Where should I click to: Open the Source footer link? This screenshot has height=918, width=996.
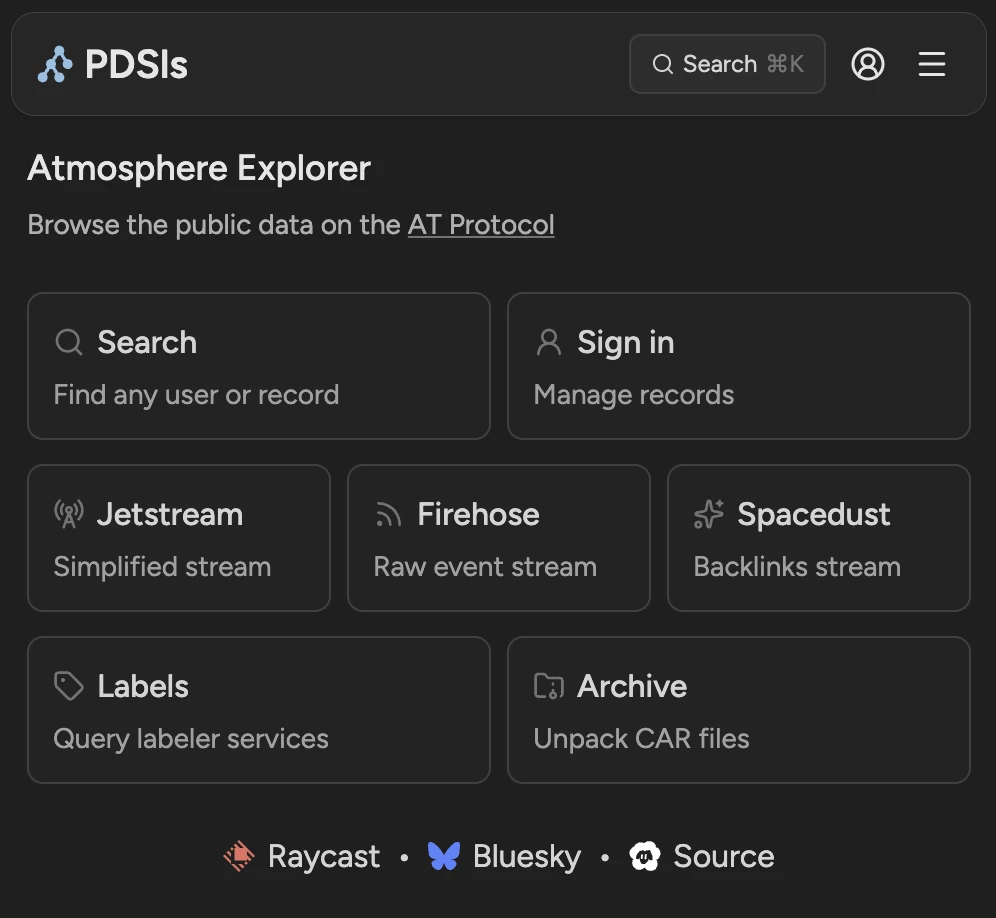(702, 857)
